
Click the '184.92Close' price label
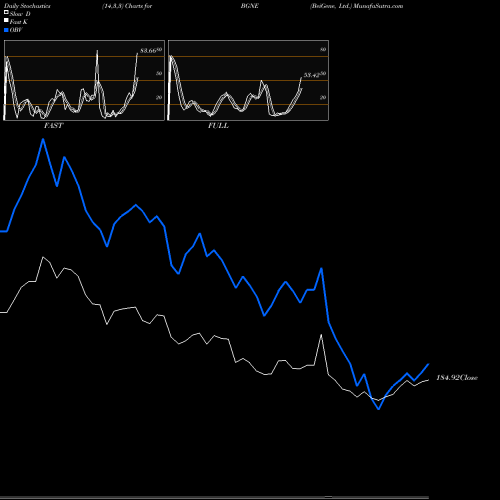pos(457,378)
